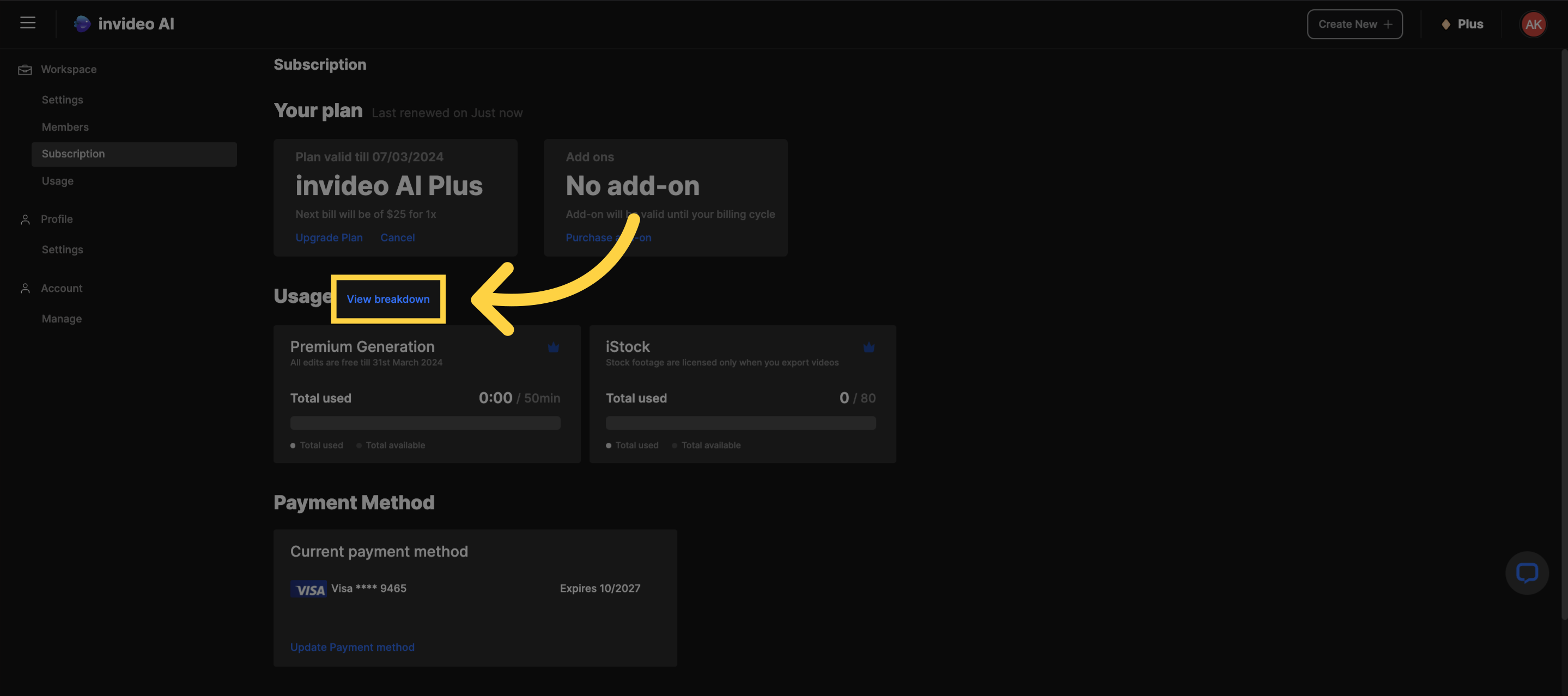Screen dimensions: 1568x696
Task: Click Create New button
Action: pyautogui.click(x=1354, y=25)
